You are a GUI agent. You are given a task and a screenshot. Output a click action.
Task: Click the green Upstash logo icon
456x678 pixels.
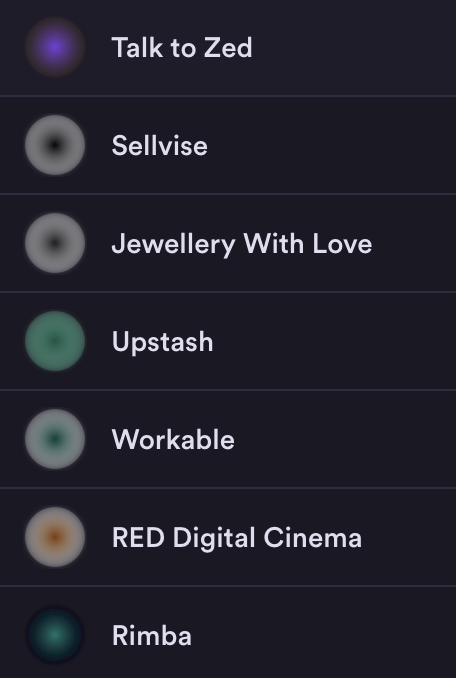pyautogui.click(x=55, y=341)
